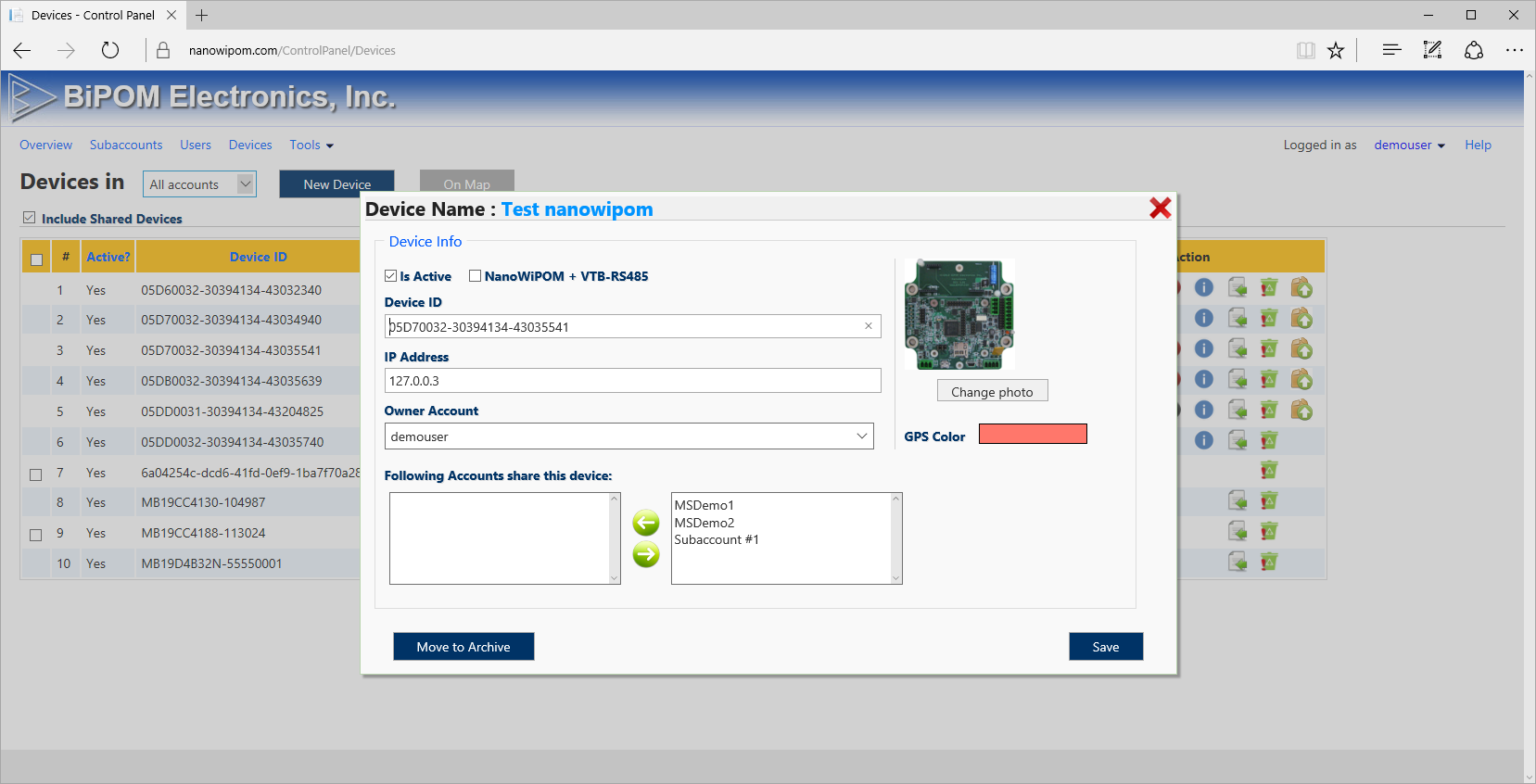Click recycle bin icon in row 2
Viewport: 1536px width, 784px height.
(1269, 319)
